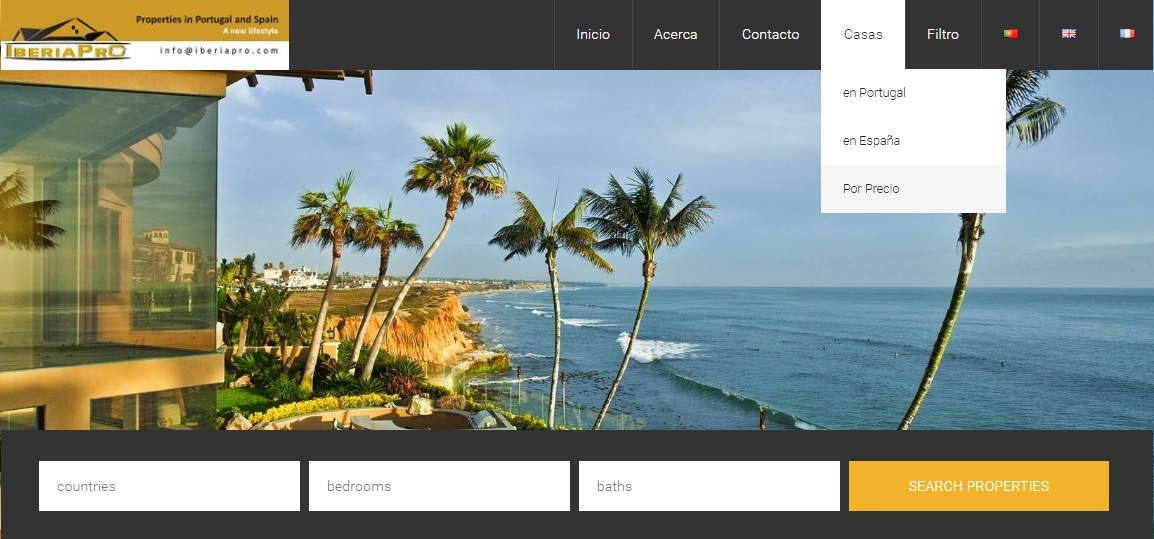
Task: Choose 'en Portugal' from Casas submenu
Action: point(874,93)
